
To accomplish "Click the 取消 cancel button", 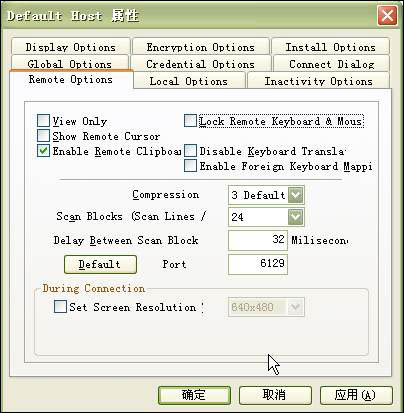I will [x=275, y=395].
